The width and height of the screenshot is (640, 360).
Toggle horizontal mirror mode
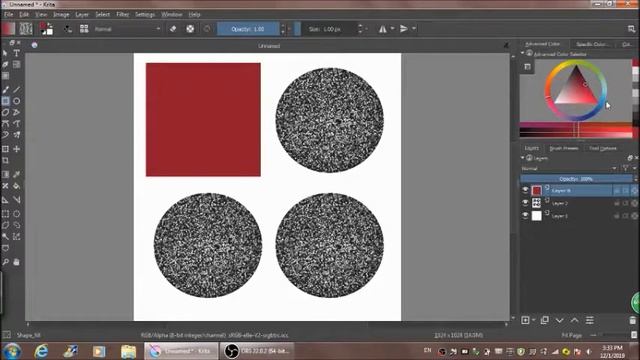tap(382, 29)
